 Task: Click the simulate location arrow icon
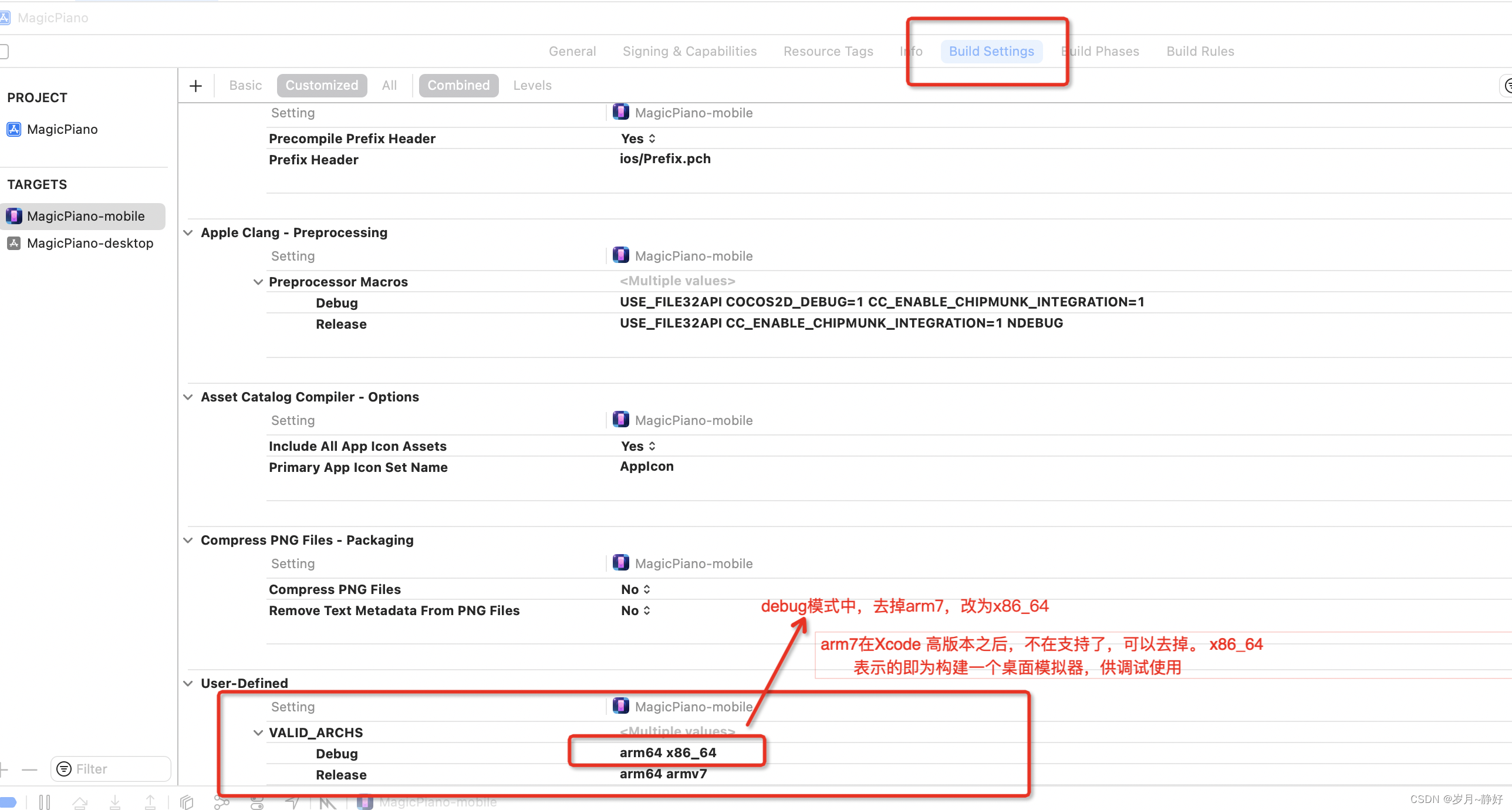point(292,802)
